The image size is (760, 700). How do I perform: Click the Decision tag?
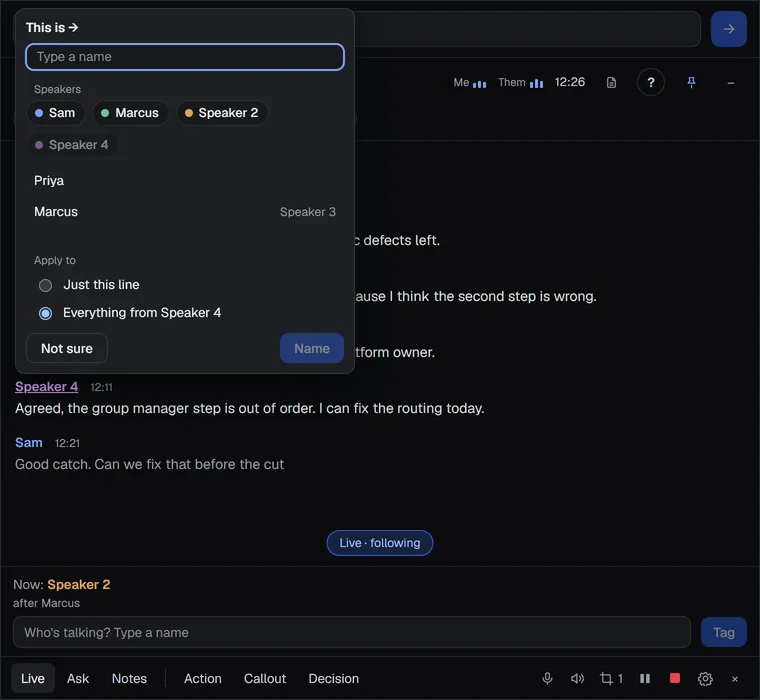tap(333, 679)
